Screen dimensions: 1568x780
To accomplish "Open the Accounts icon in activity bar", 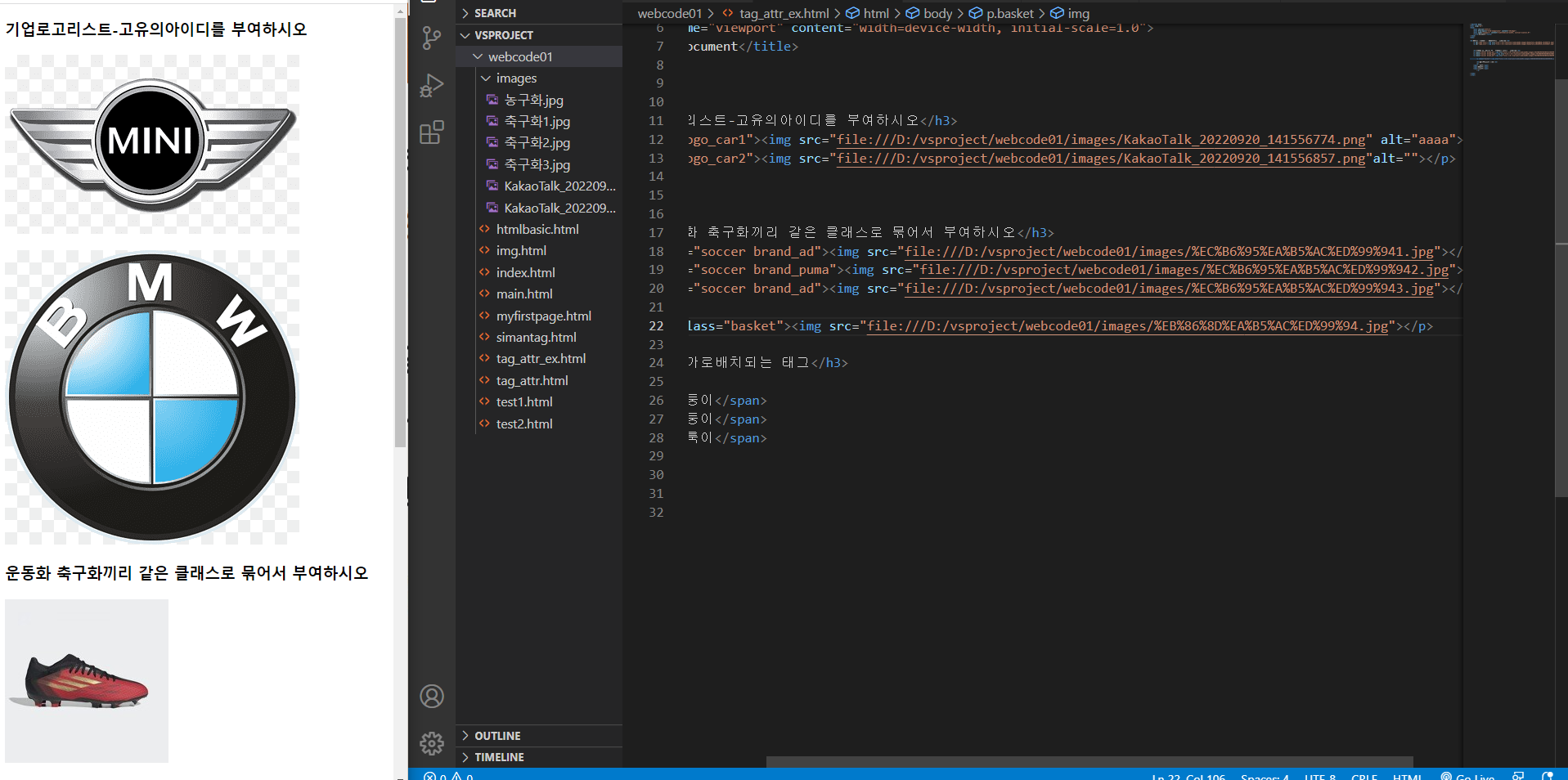I will (432, 696).
